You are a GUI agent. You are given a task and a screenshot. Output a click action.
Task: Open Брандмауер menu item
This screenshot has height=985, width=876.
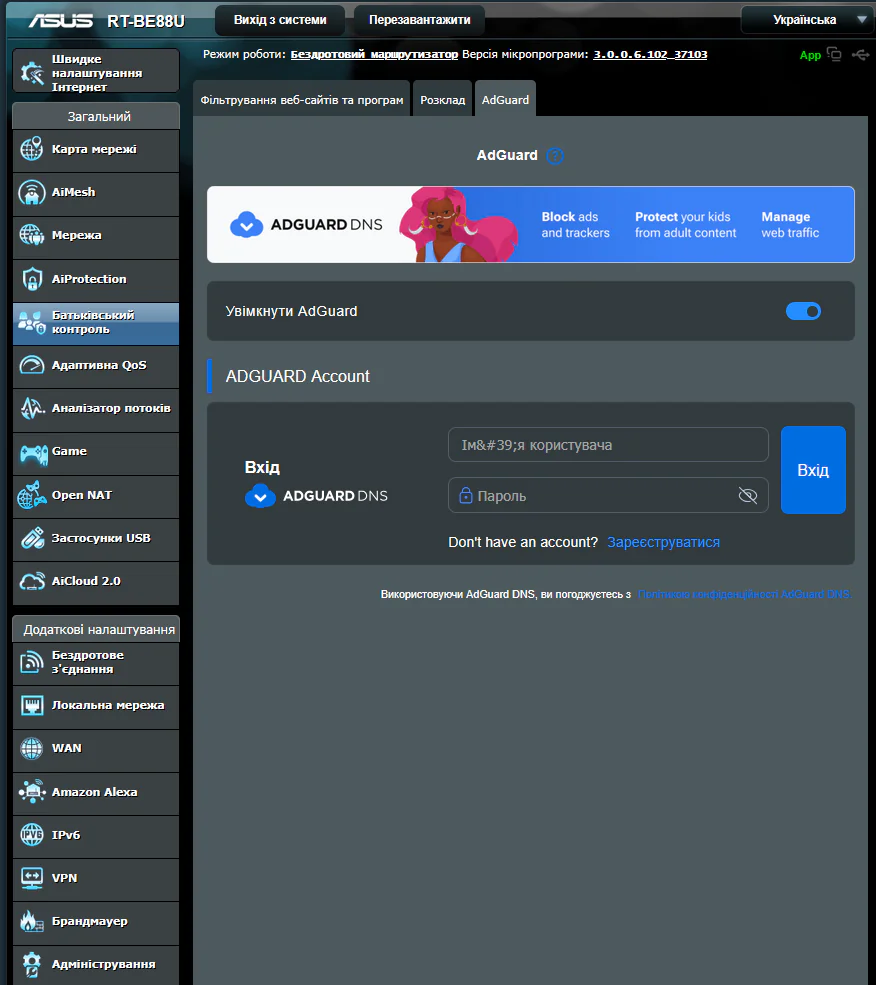[x=96, y=923]
